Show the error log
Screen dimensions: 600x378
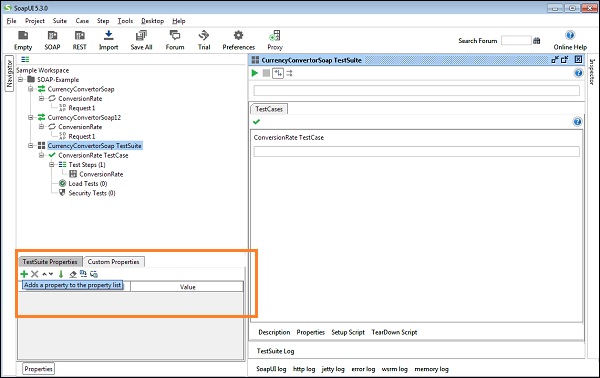point(363,369)
